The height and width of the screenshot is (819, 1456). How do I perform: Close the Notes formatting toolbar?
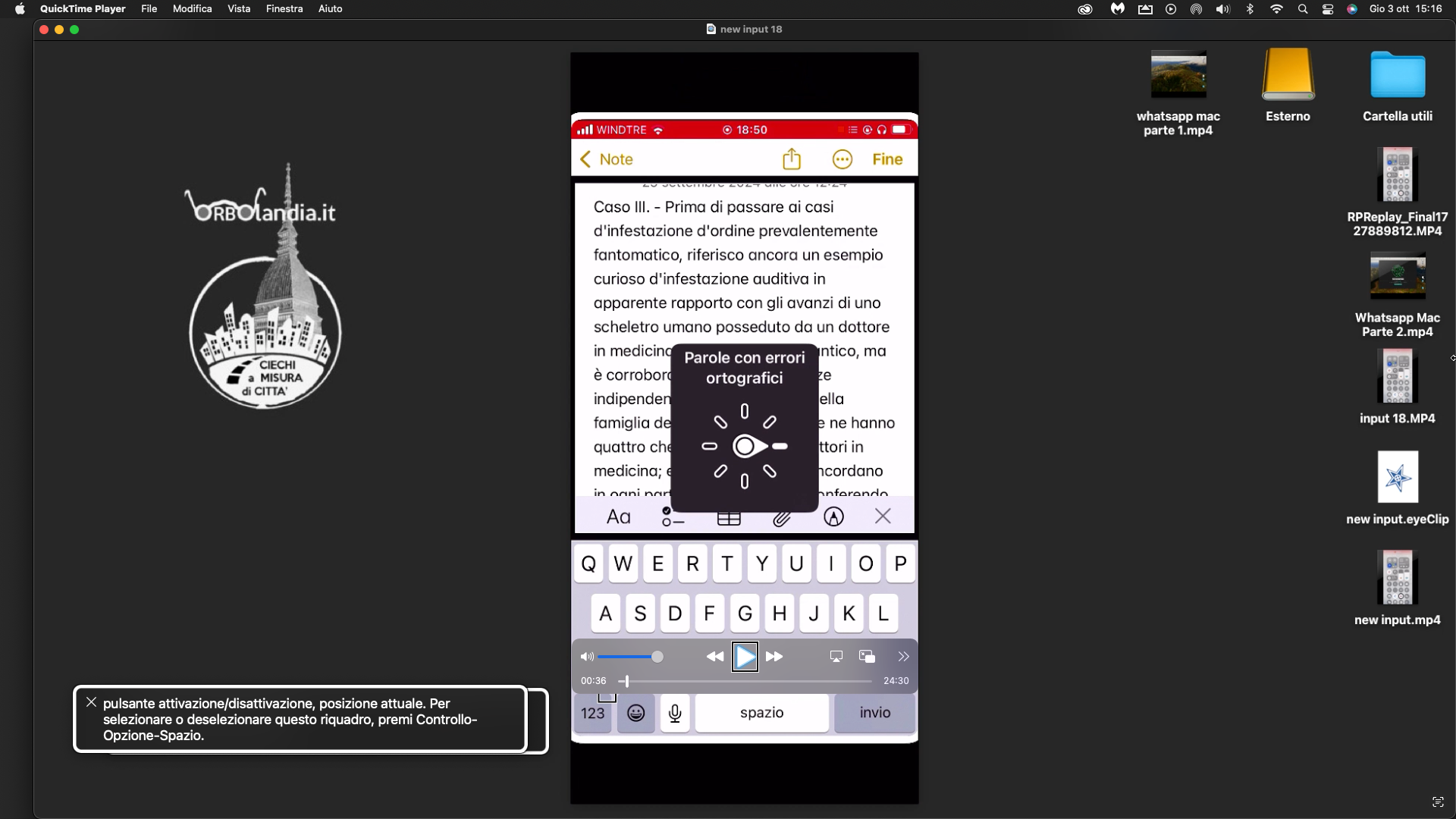[883, 516]
